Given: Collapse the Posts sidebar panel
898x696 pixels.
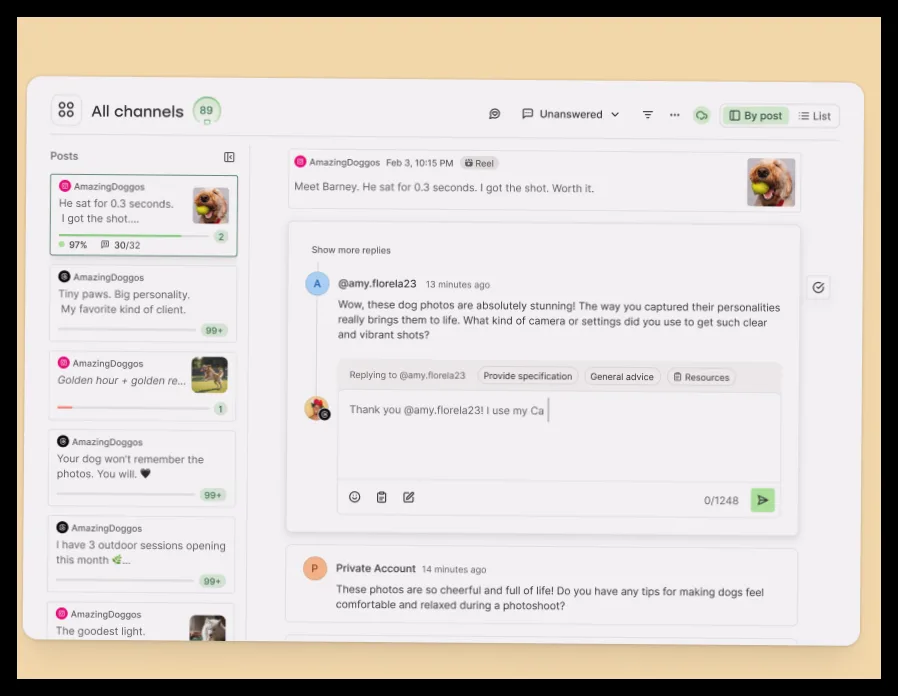Looking at the screenshot, I should point(229,157).
